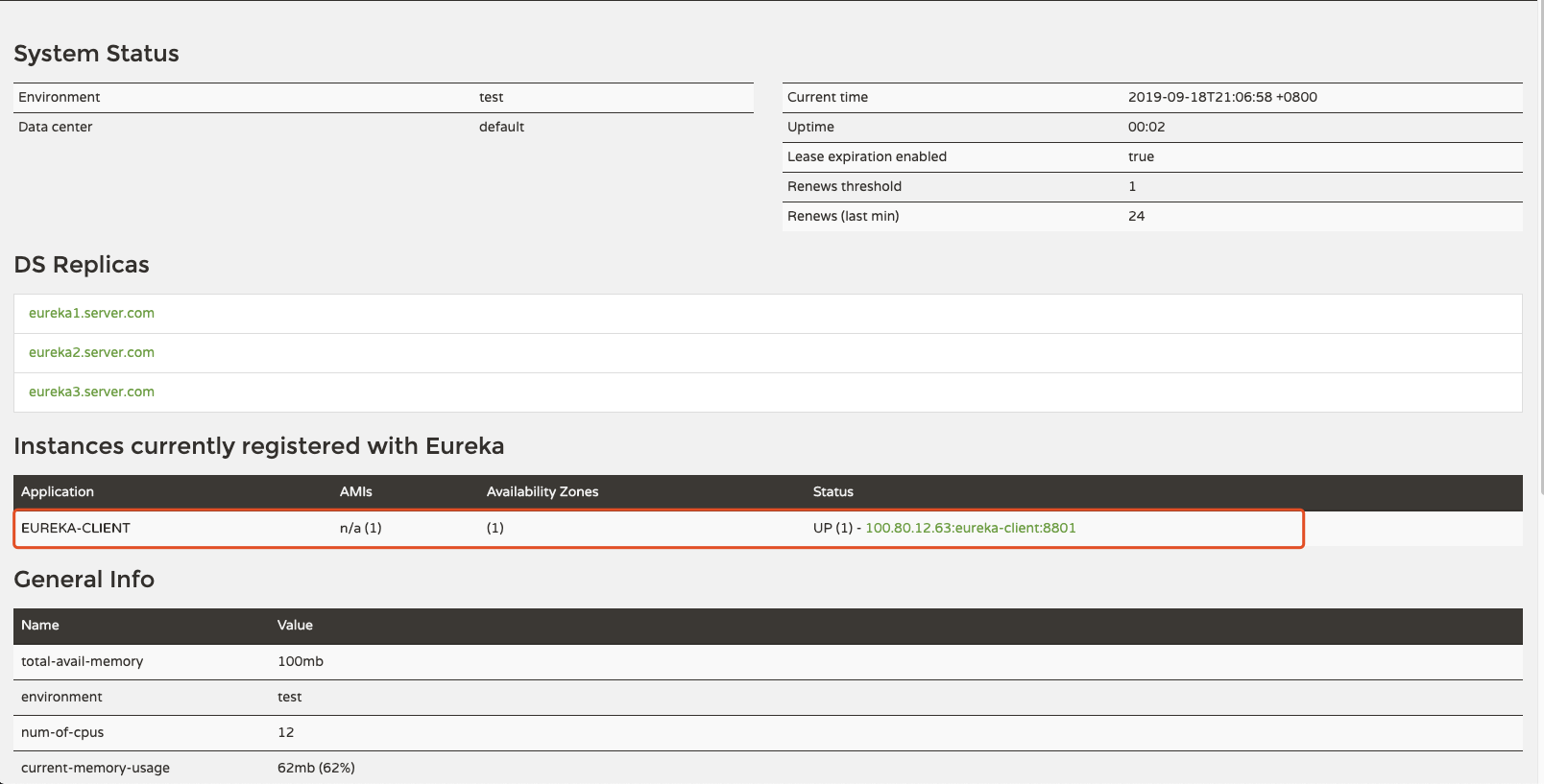Click the AMIs column header
The width and height of the screenshot is (1544, 784).
point(356,491)
